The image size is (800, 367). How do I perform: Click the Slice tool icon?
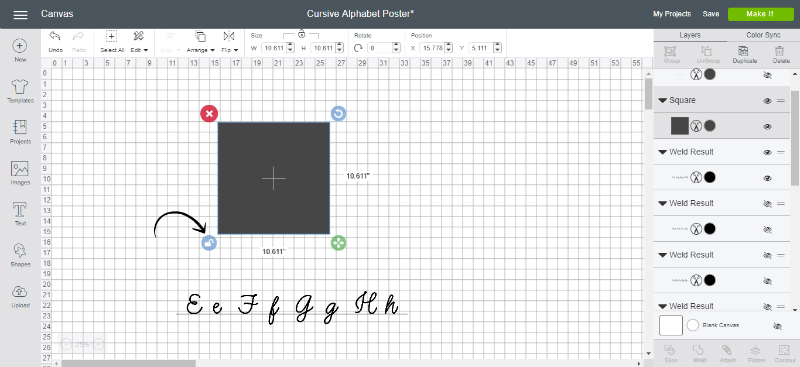pyautogui.click(x=670, y=350)
